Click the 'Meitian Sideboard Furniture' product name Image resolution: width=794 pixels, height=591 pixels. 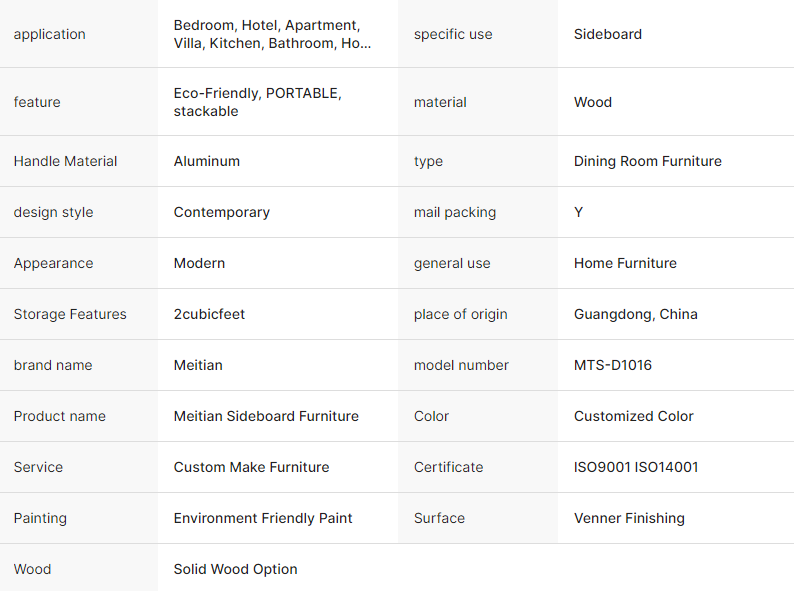pos(266,416)
